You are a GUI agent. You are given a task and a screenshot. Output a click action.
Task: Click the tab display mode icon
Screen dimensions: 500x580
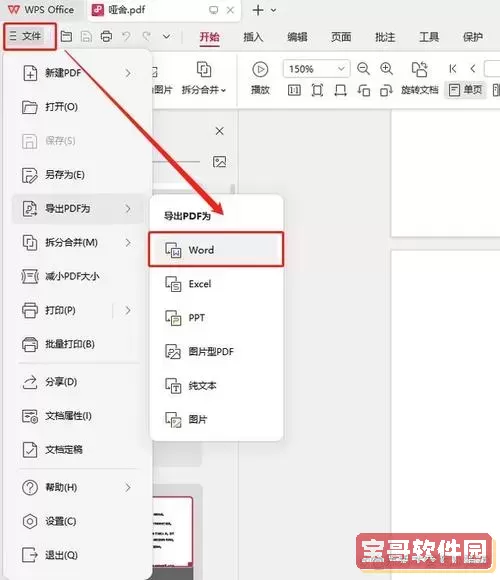coord(213,10)
